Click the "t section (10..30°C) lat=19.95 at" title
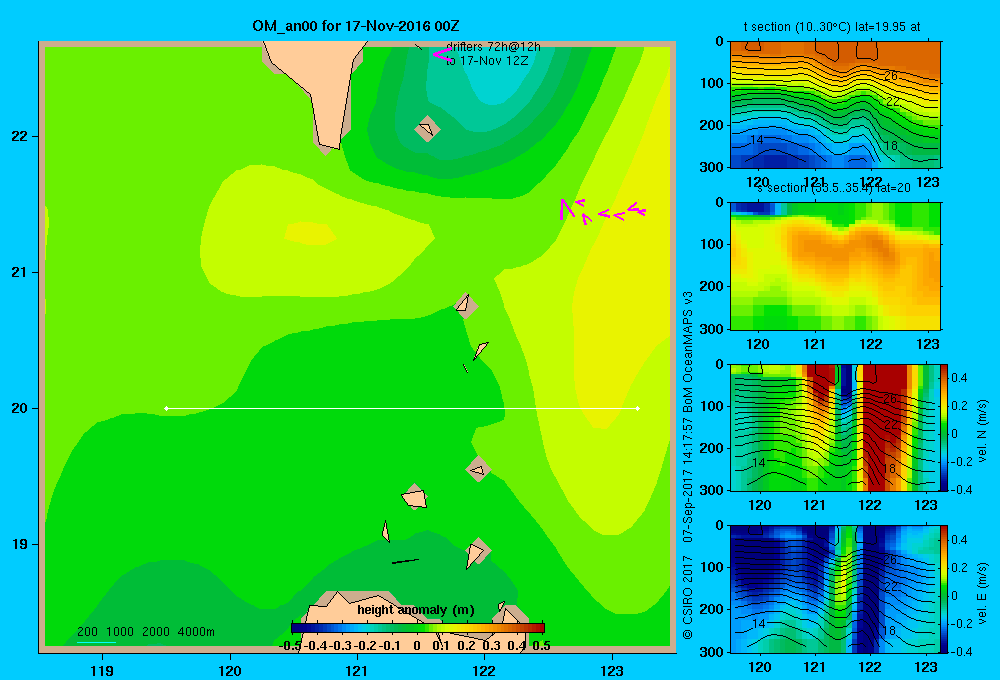Screen dimensions: 1000x680 pyautogui.click(x=832, y=27)
